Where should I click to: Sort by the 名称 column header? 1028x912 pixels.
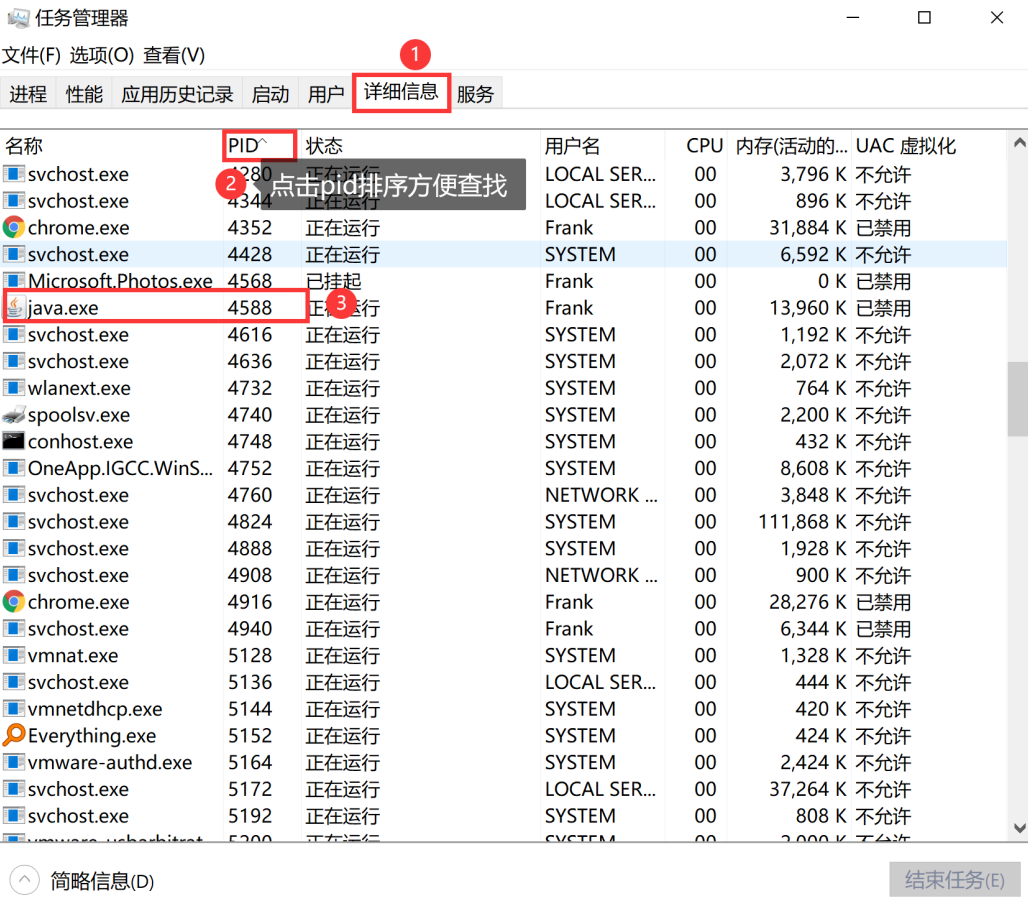(x=111, y=146)
